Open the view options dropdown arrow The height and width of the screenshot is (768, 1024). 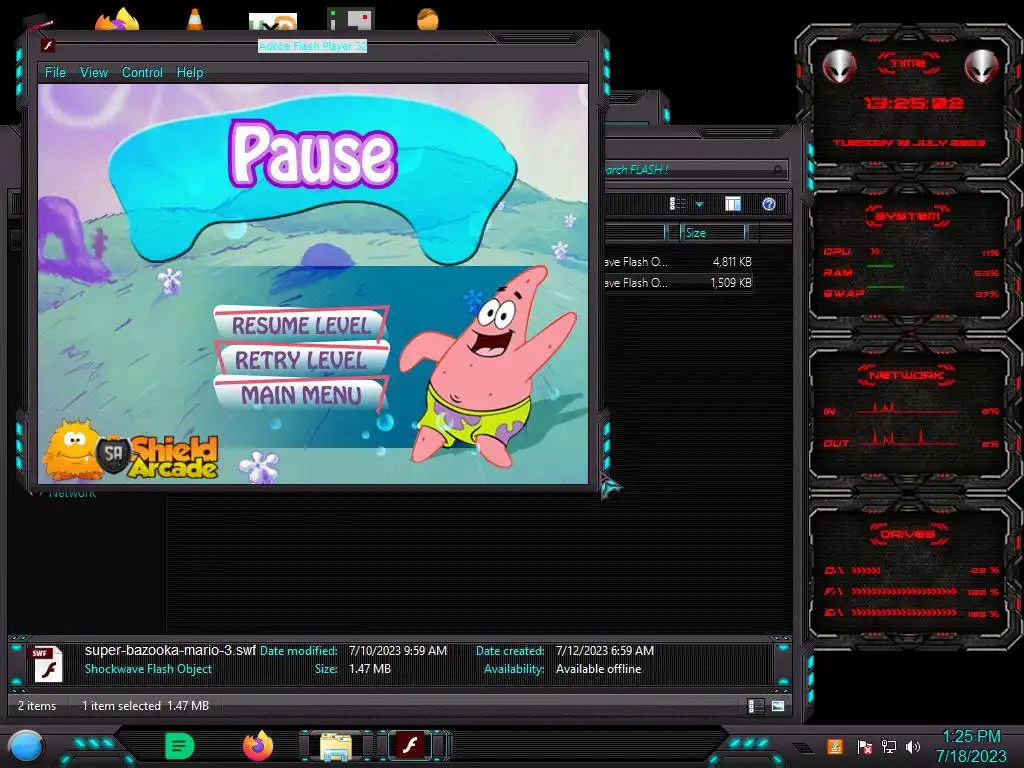(699, 205)
